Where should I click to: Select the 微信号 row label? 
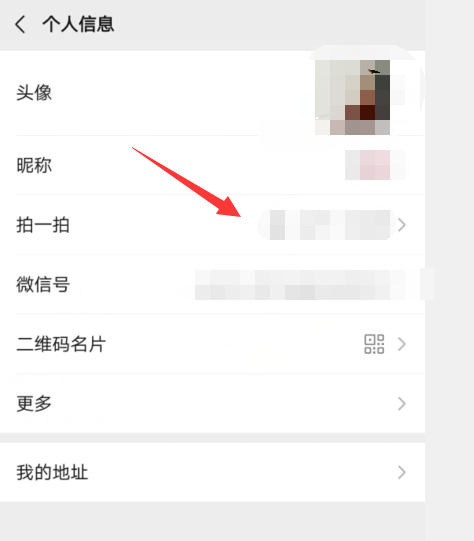click(x=43, y=285)
